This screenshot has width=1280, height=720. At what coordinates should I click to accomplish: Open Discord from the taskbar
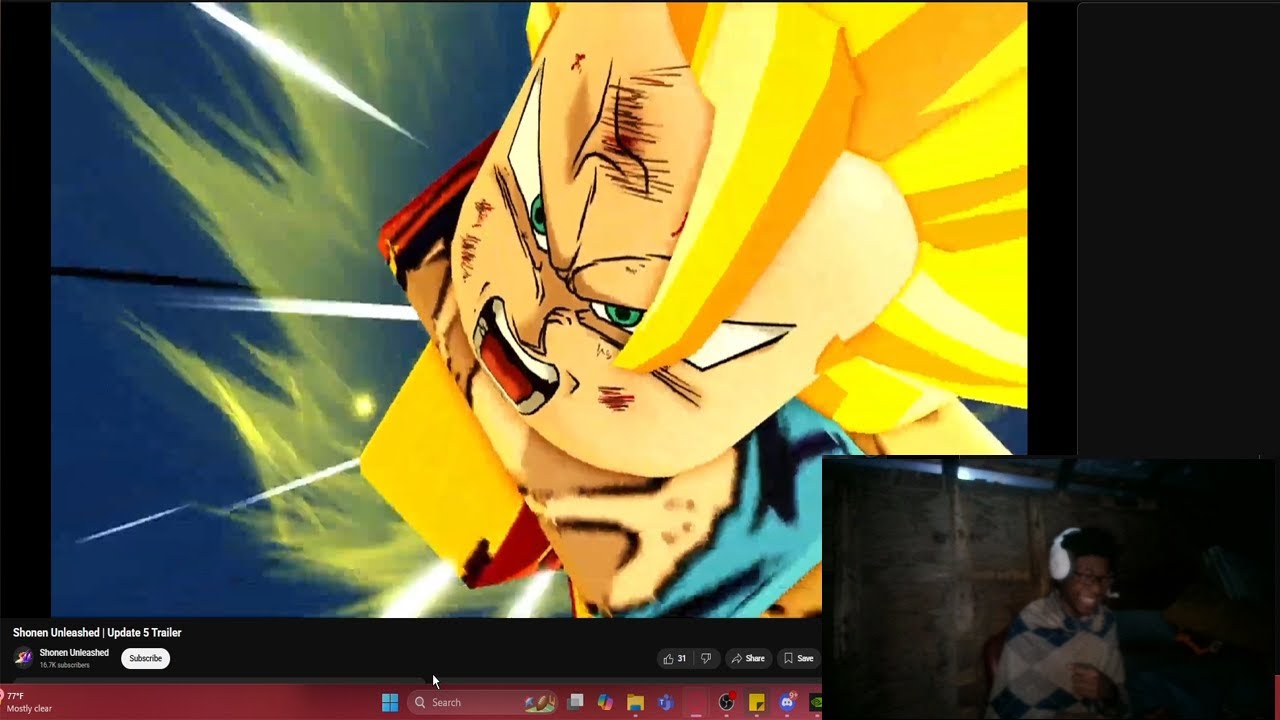pos(787,702)
